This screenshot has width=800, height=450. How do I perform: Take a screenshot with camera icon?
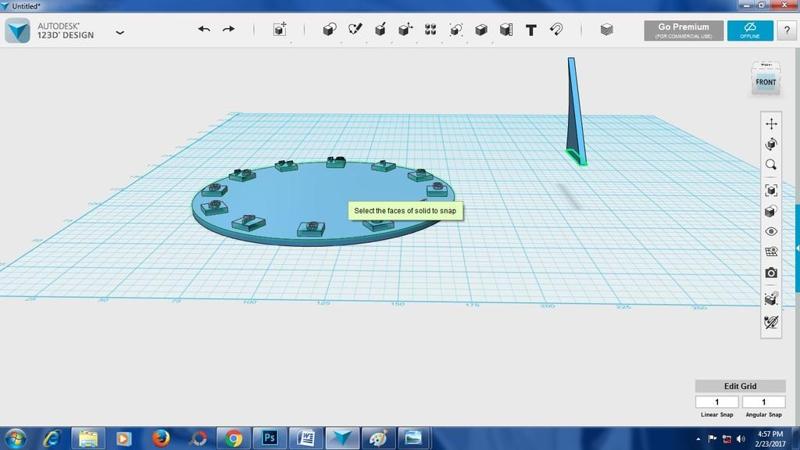point(771,273)
